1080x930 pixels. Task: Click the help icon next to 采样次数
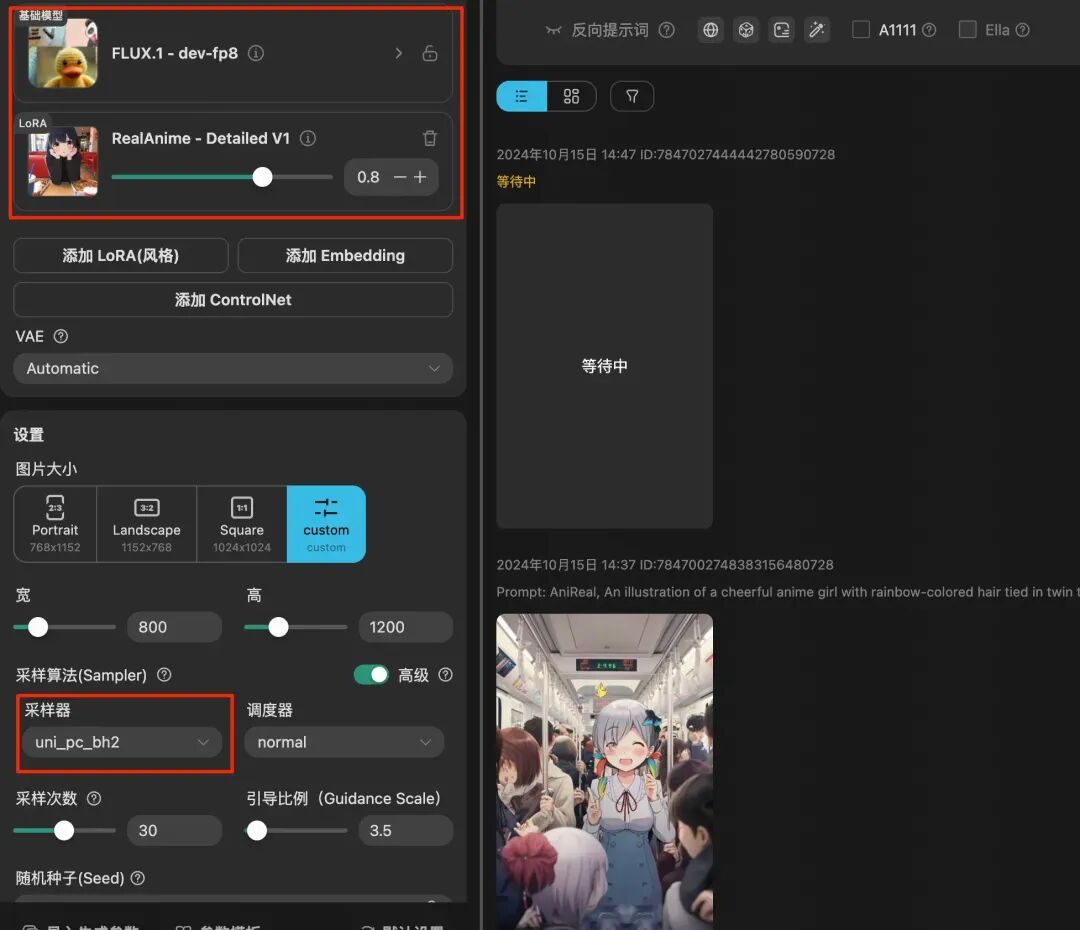pyautogui.click(x=94, y=798)
